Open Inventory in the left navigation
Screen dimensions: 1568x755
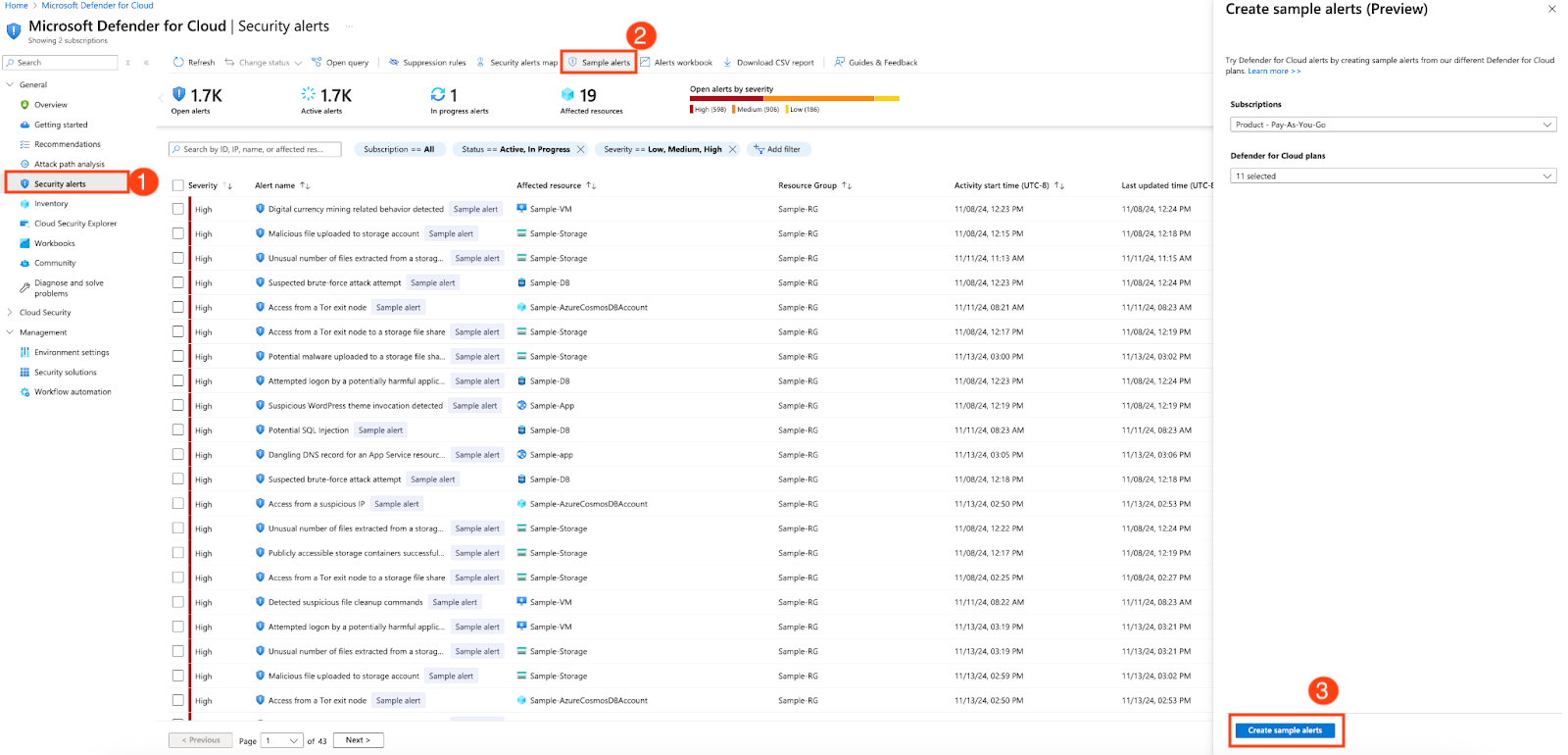click(x=51, y=204)
